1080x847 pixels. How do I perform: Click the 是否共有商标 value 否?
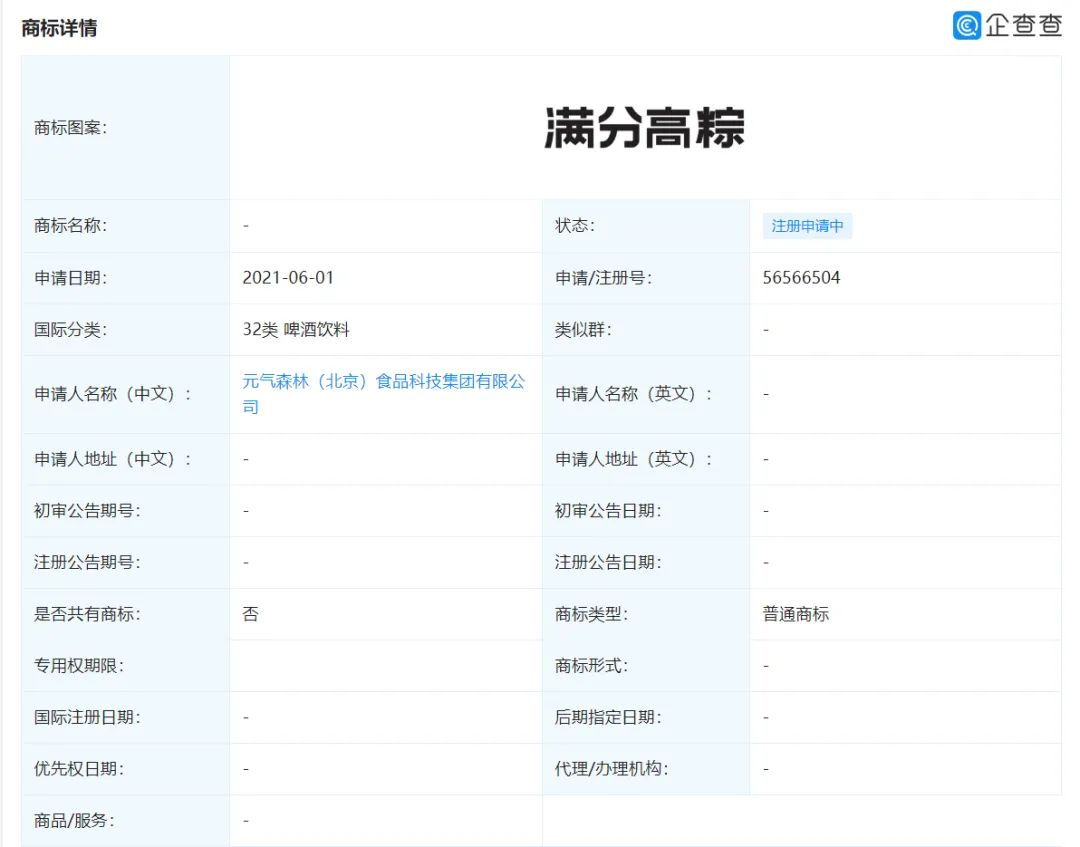[x=250, y=614]
